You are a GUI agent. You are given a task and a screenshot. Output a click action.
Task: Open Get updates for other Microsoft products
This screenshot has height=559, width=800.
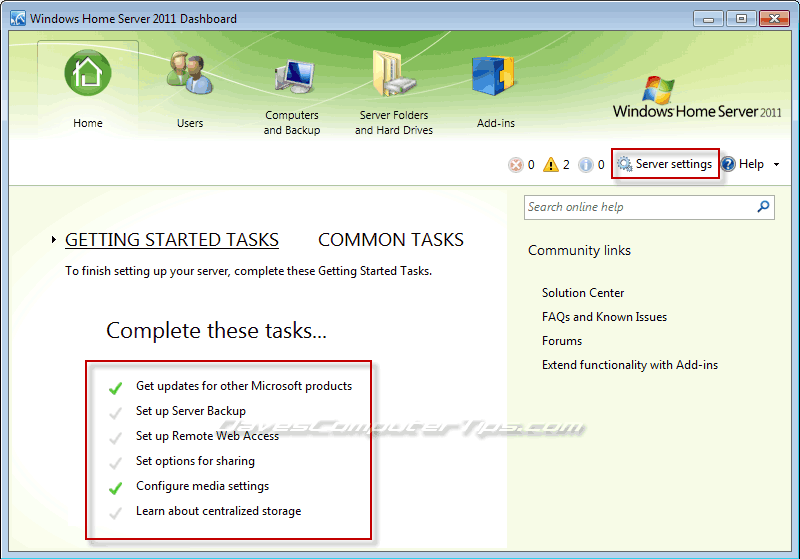[x=244, y=386]
